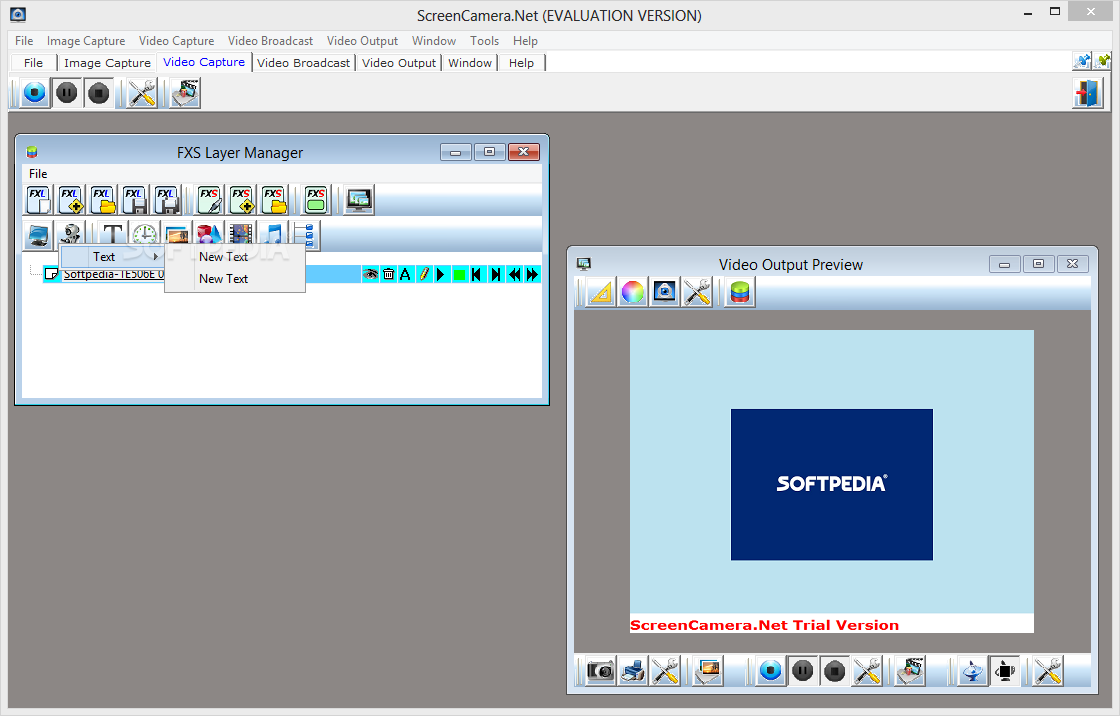Open the image gallery icon in Video Output Preview
This screenshot has height=716, width=1120.
(x=708, y=671)
